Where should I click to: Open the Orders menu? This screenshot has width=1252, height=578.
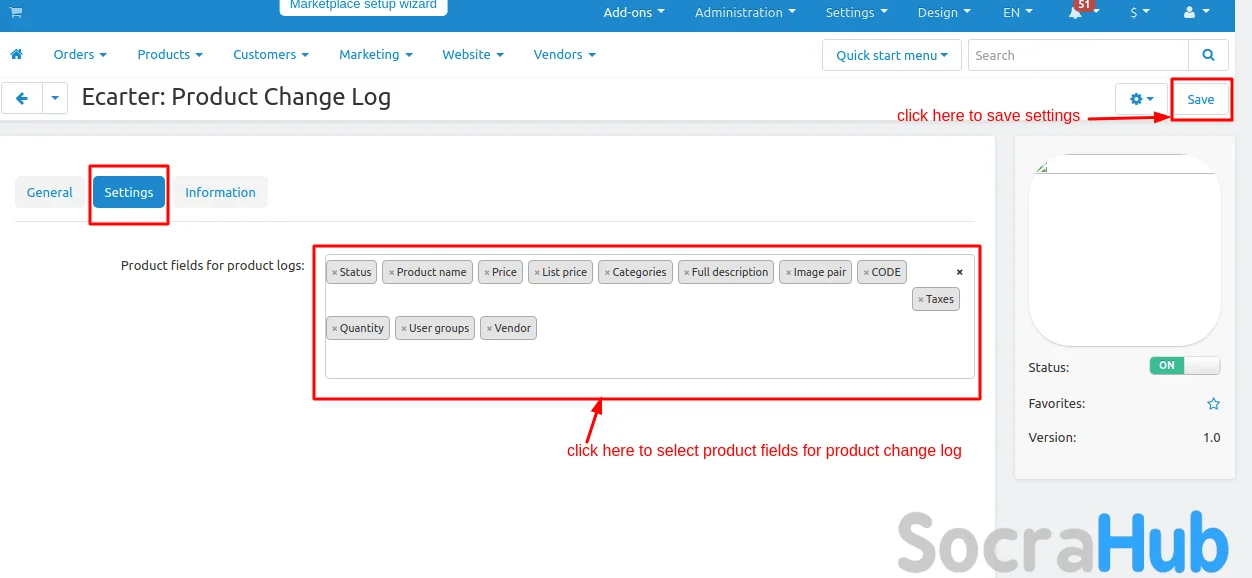coord(80,54)
